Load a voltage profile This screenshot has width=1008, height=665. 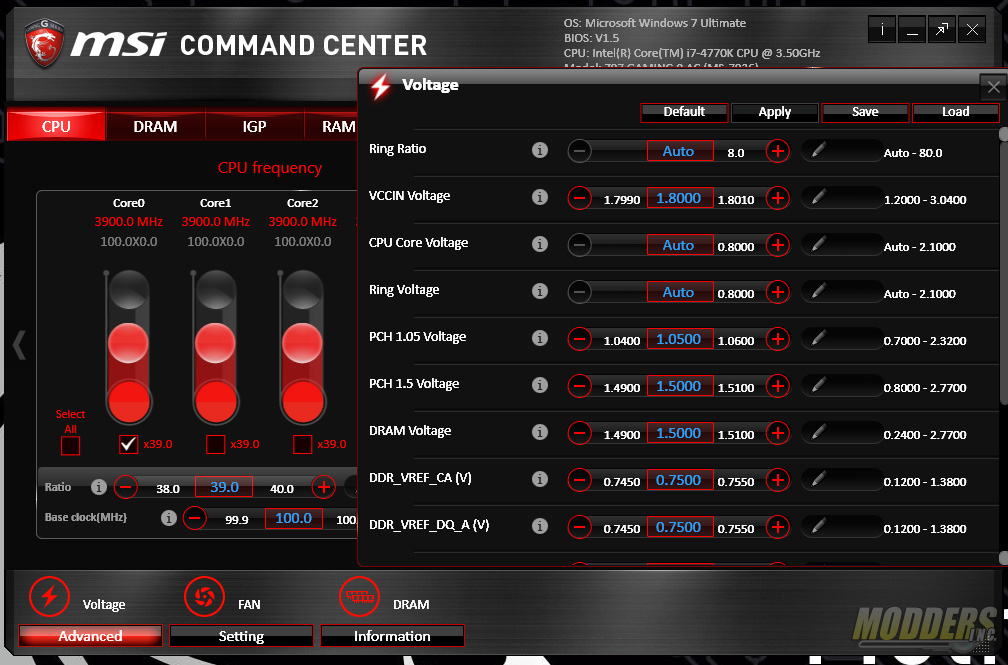(955, 112)
